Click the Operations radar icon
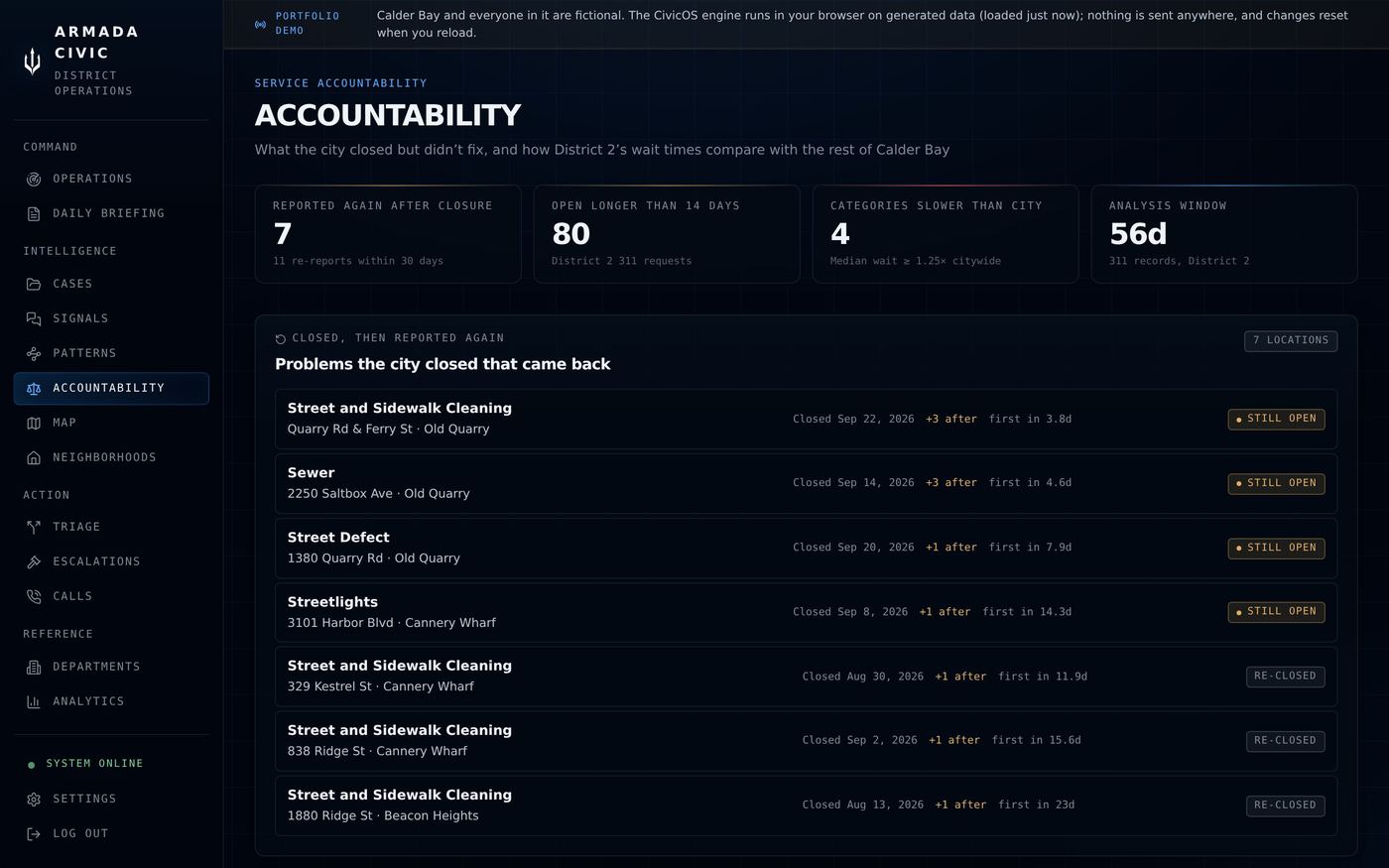Viewport: 1389px width, 868px height. tap(34, 180)
